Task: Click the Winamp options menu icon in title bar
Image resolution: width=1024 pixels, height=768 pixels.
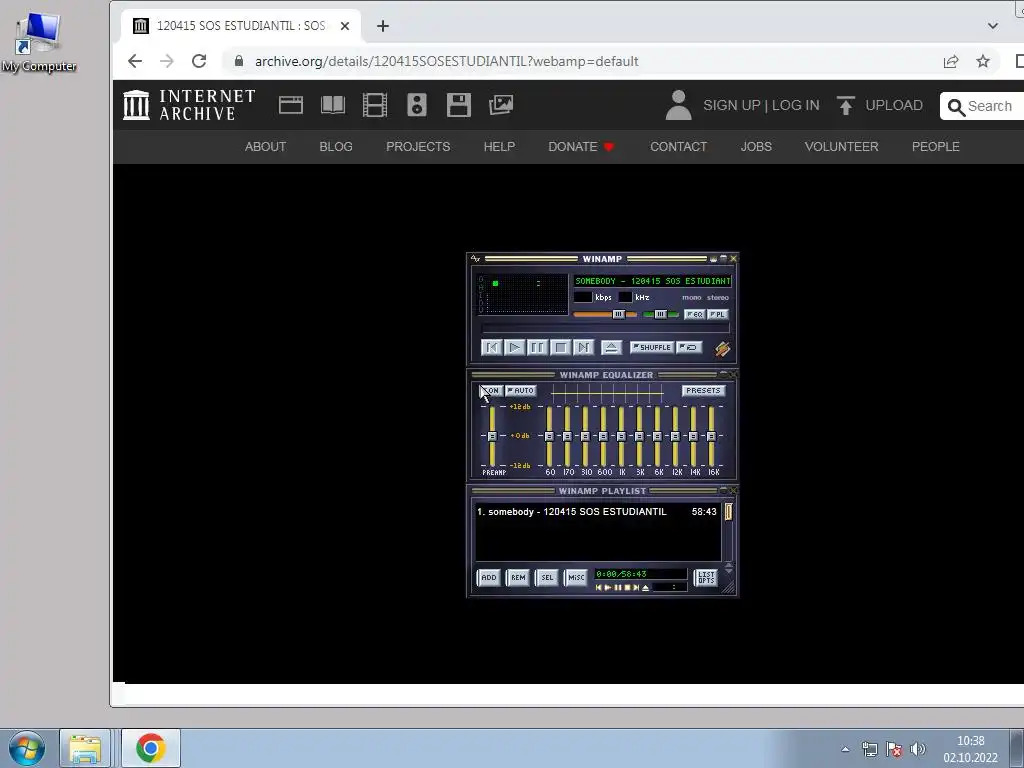Action: coord(475,259)
